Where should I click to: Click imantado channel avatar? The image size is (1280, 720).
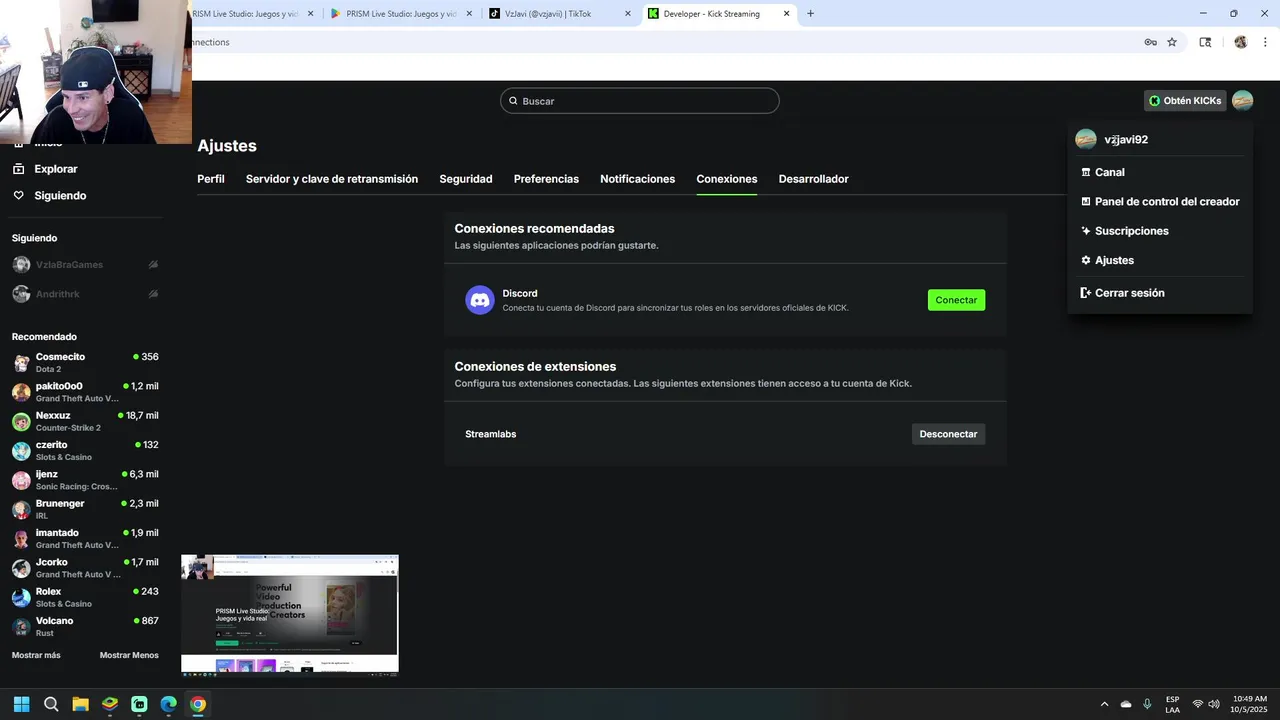tap(21, 539)
